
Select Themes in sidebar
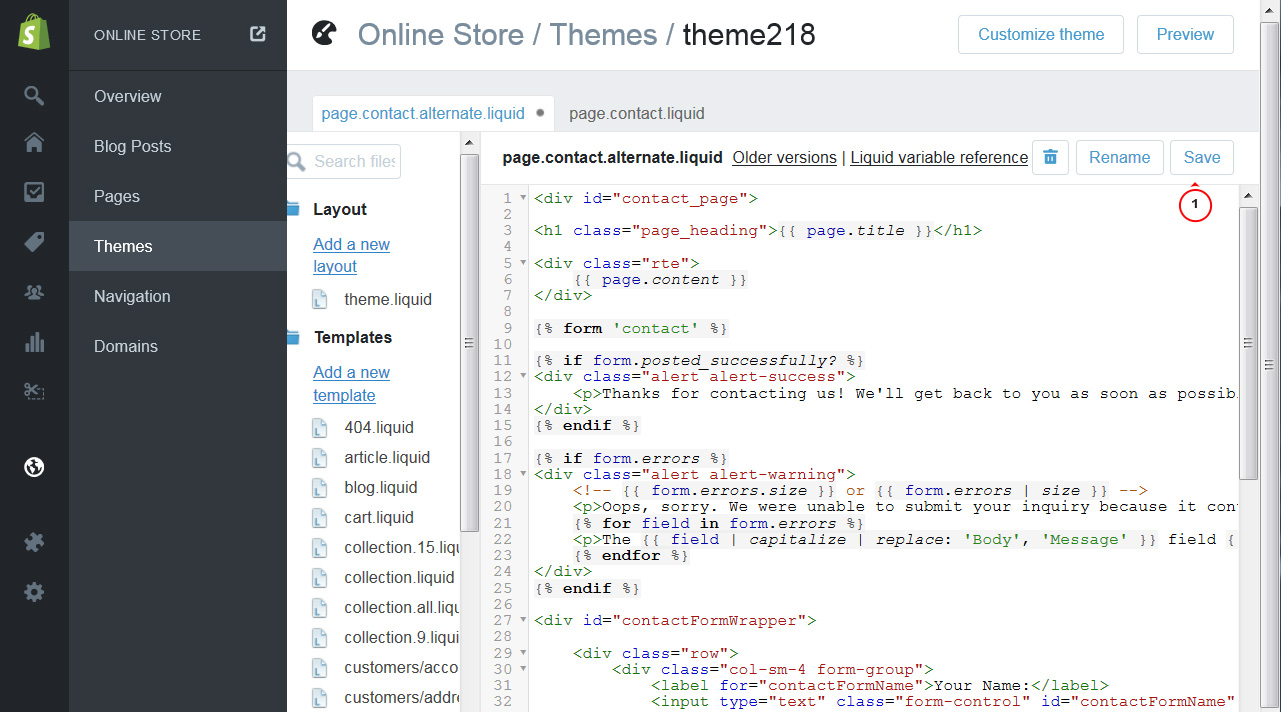178,246
